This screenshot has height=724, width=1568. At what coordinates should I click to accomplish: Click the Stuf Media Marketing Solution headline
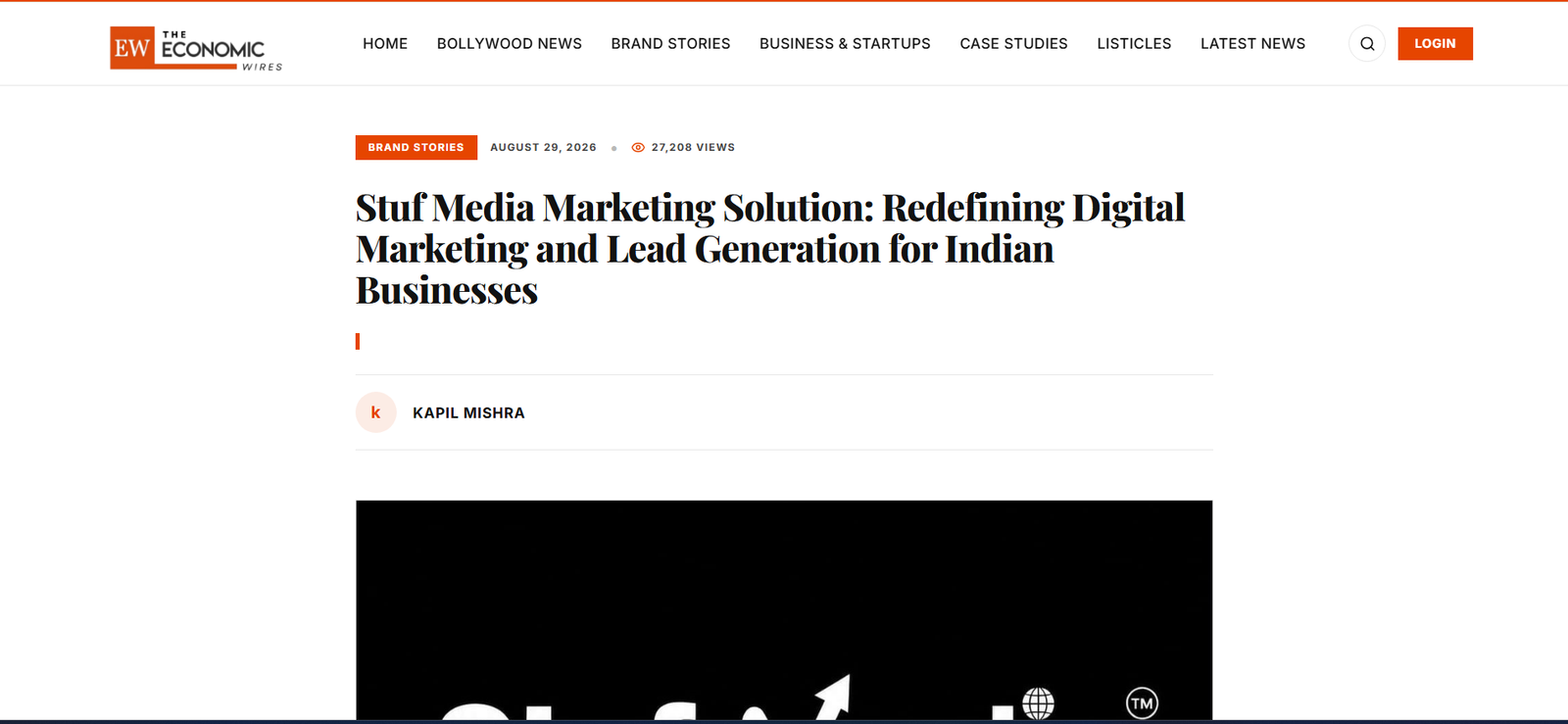point(770,249)
